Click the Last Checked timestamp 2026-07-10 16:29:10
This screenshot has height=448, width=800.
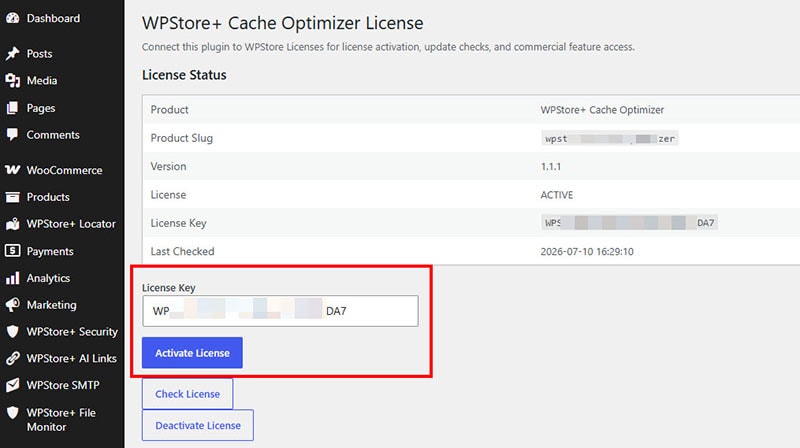pos(587,252)
